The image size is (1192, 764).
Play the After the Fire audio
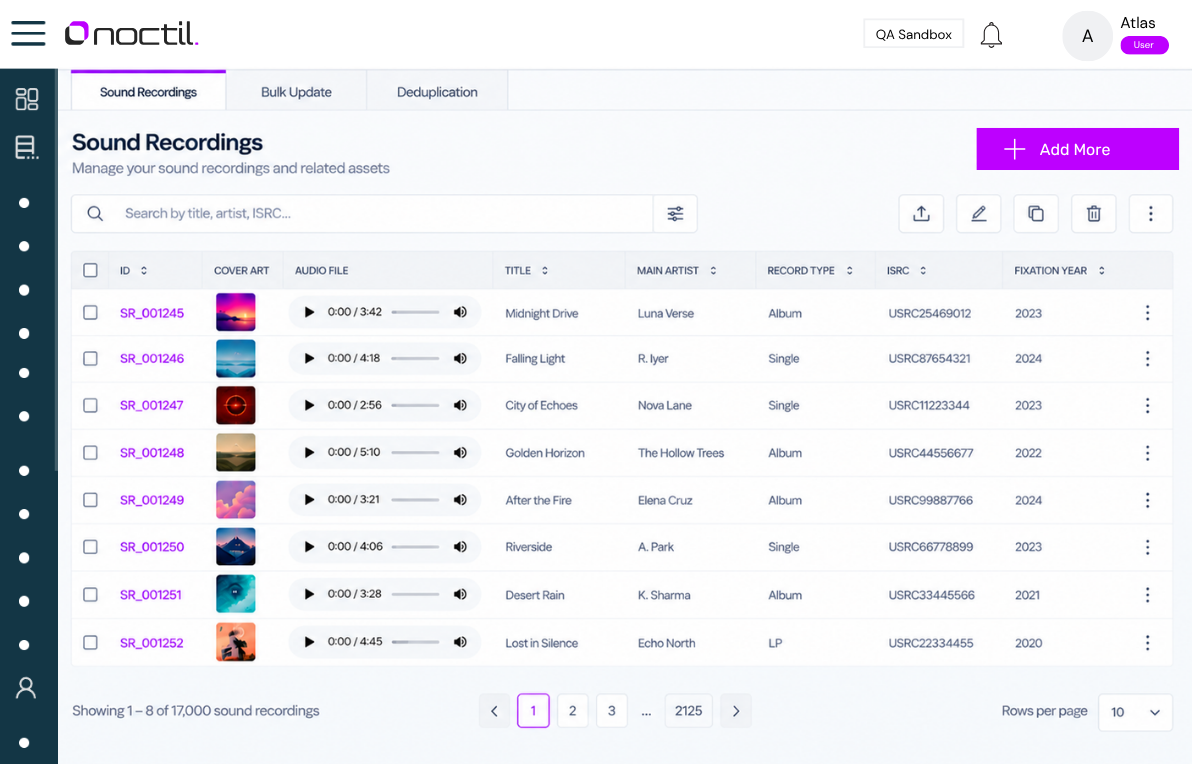click(309, 499)
